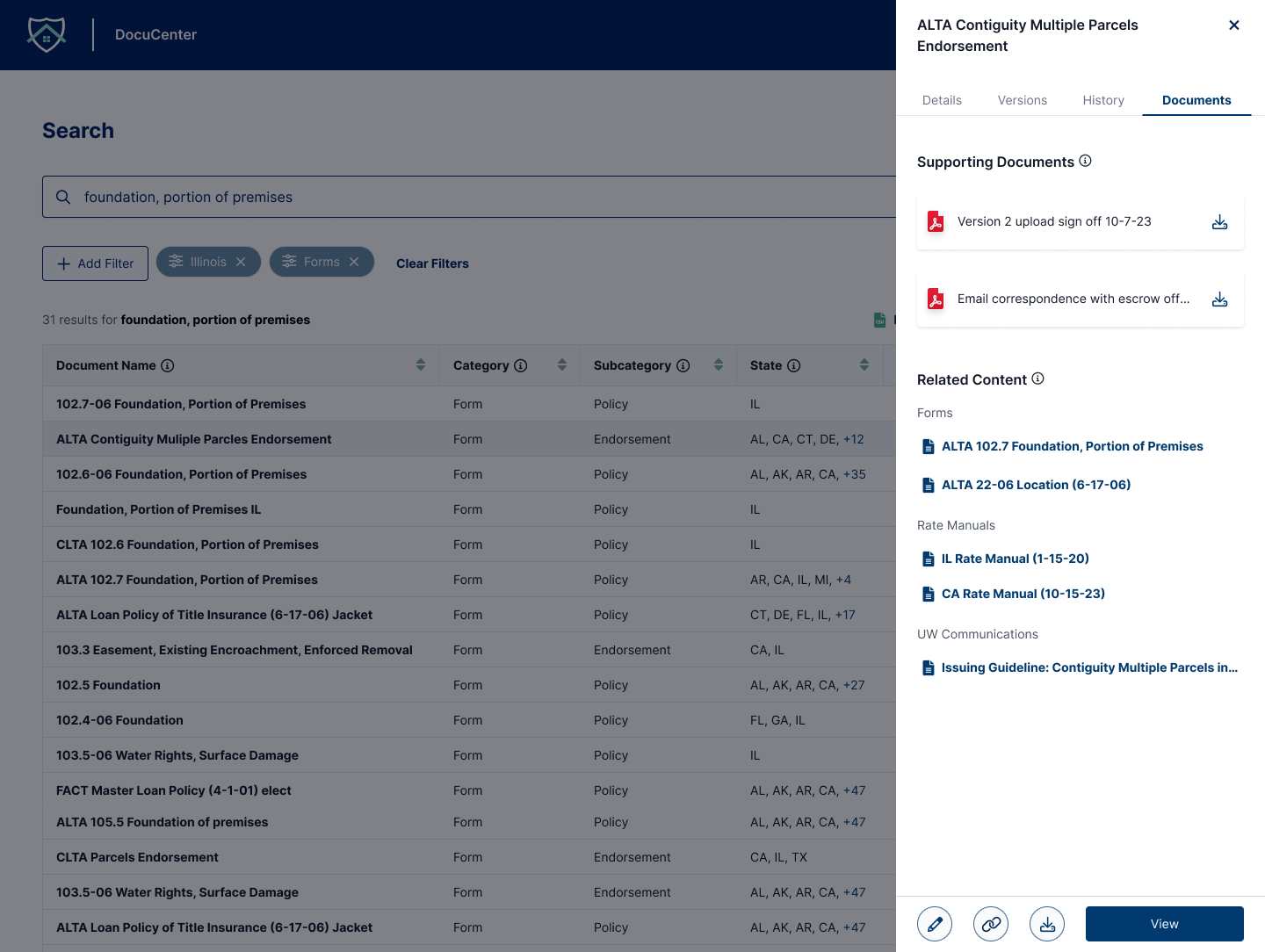Click the CSV export icon
The width and height of the screenshot is (1265, 952).
[x=879, y=321]
